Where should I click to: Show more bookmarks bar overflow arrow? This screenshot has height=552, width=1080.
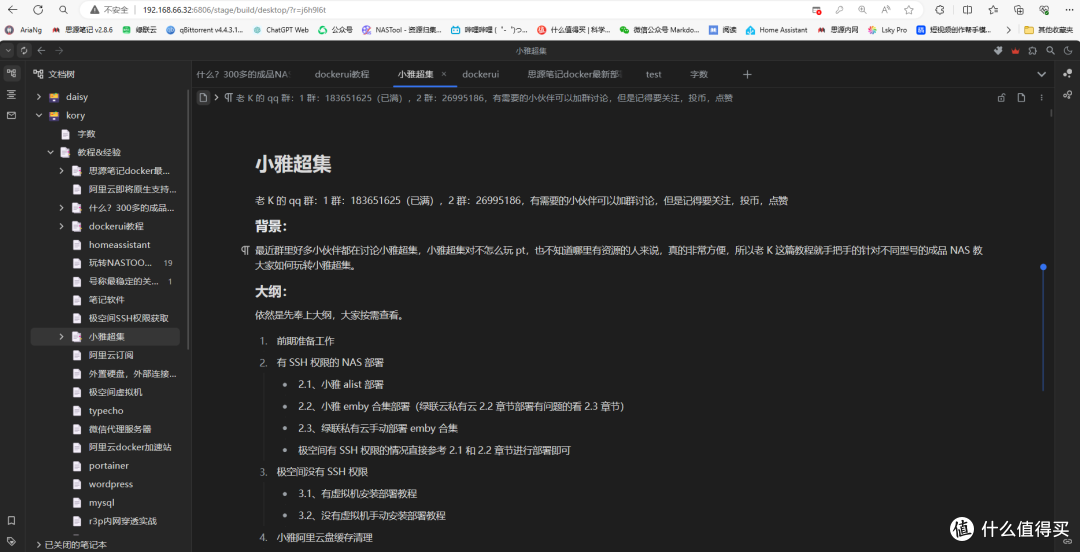tap(1009, 30)
